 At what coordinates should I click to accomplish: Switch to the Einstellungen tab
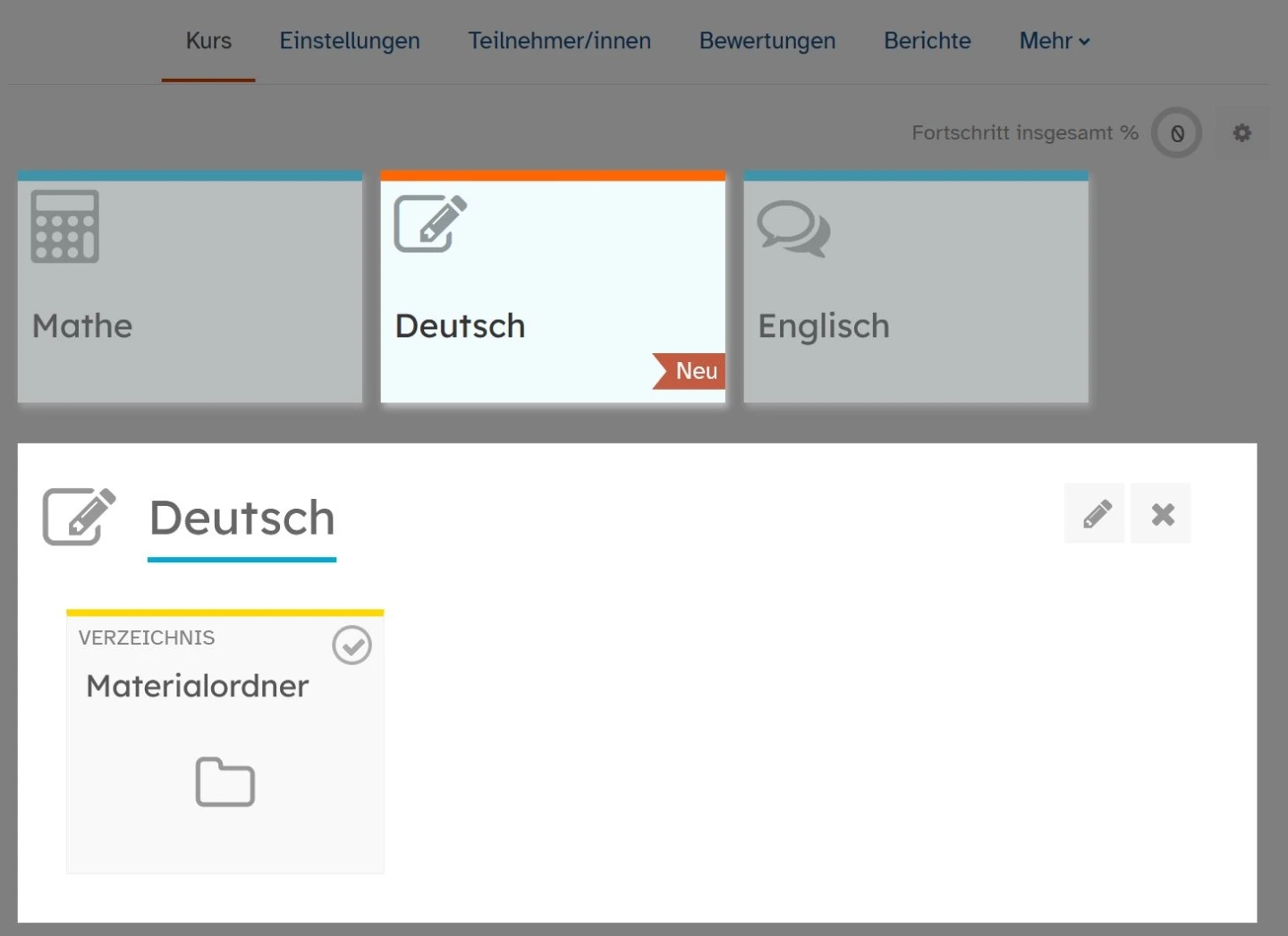[350, 41]
